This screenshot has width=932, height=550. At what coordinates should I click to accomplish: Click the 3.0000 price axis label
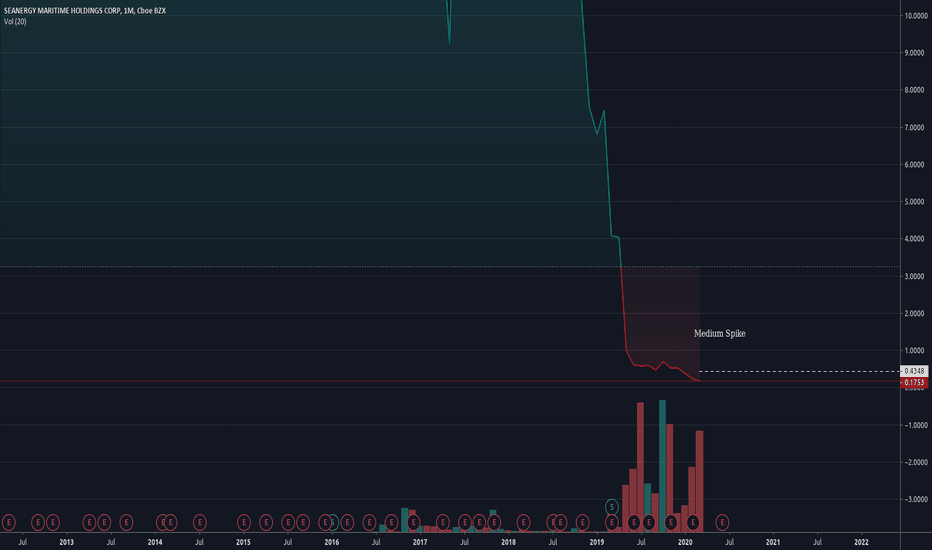click(916, 276)
